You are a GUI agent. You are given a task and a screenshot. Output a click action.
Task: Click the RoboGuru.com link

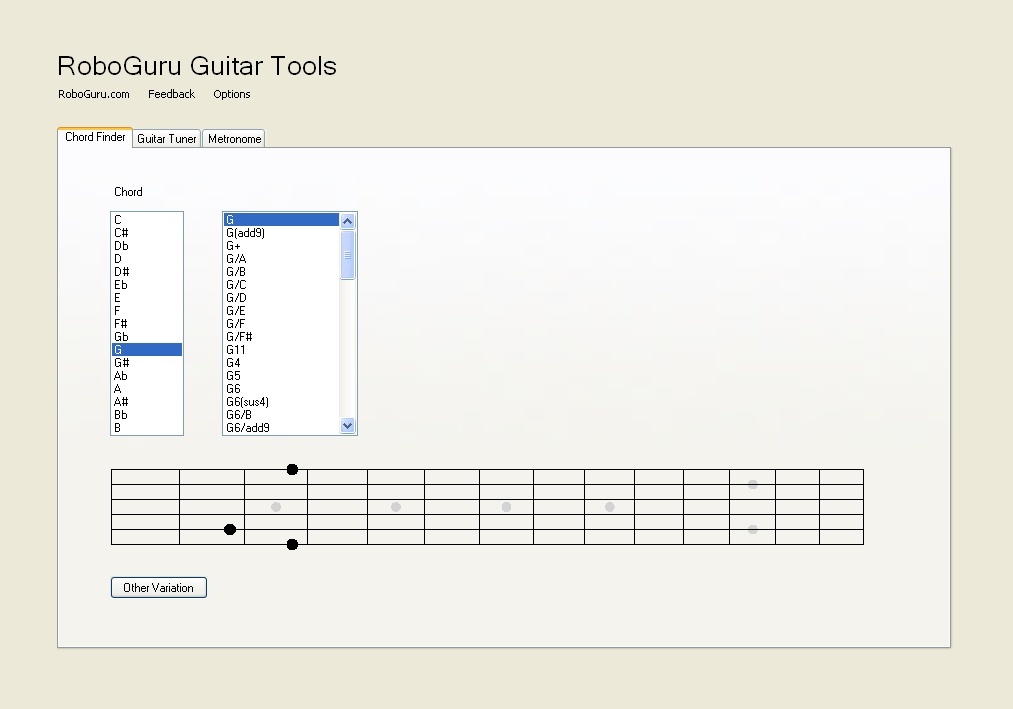93,94
